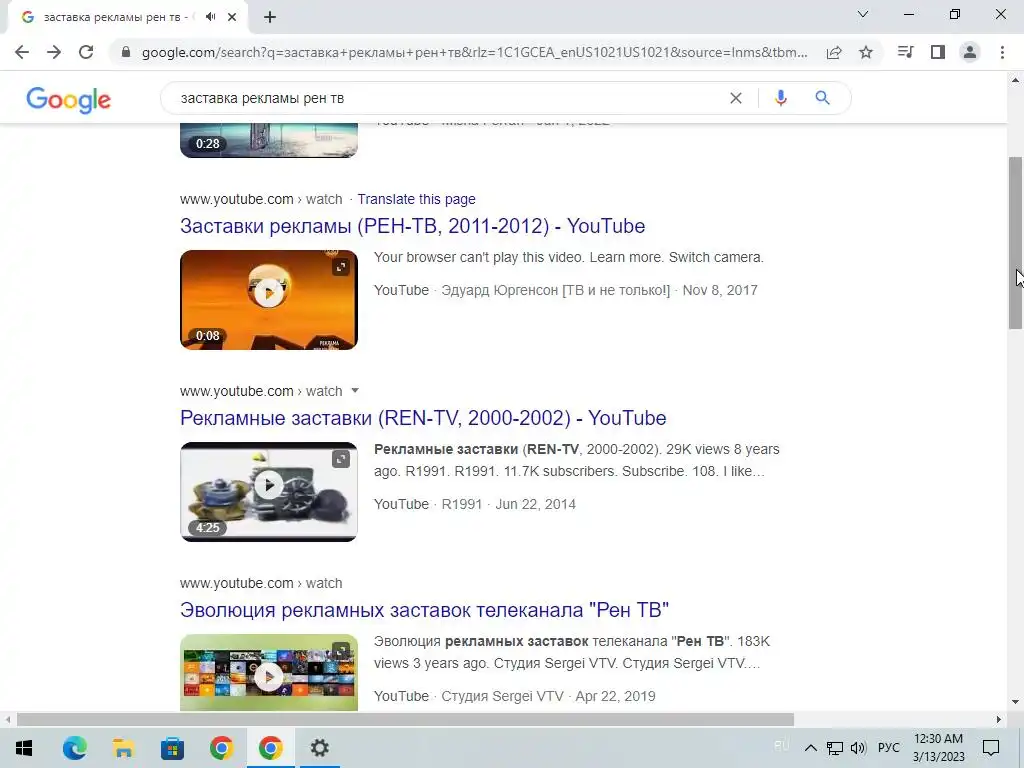Open the notification center icon
Viewport: 1024px width, 768px height.
tap(991, 748)
